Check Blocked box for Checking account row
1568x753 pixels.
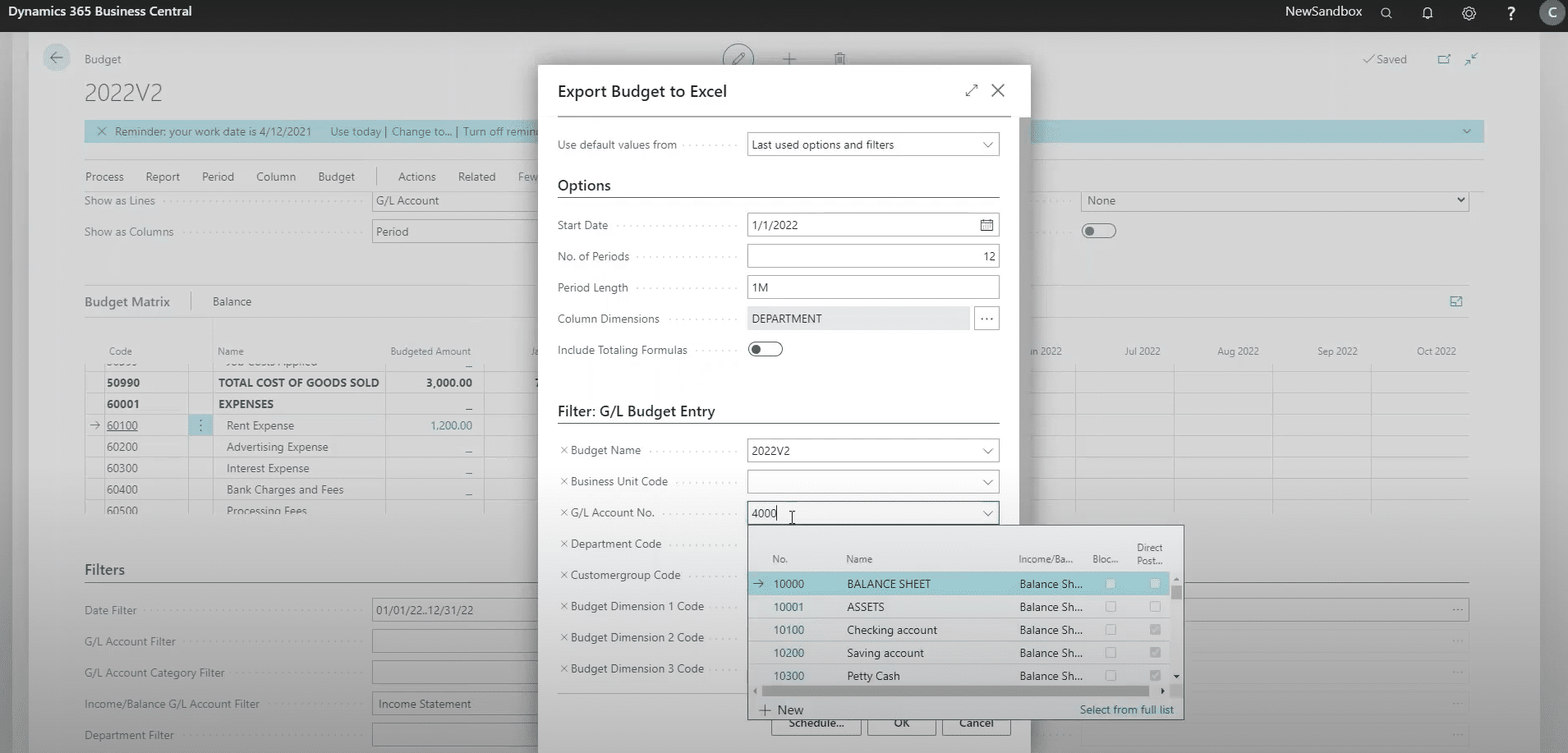click(x=1110, y=630)
